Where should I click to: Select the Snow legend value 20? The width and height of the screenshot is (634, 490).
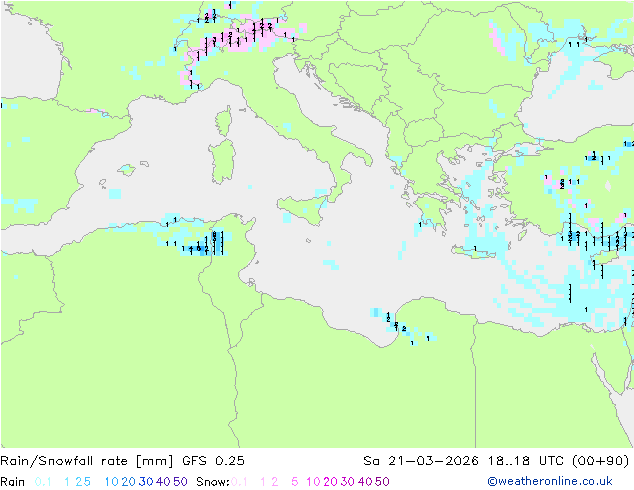pyautogui.click(x=330, y=482)
